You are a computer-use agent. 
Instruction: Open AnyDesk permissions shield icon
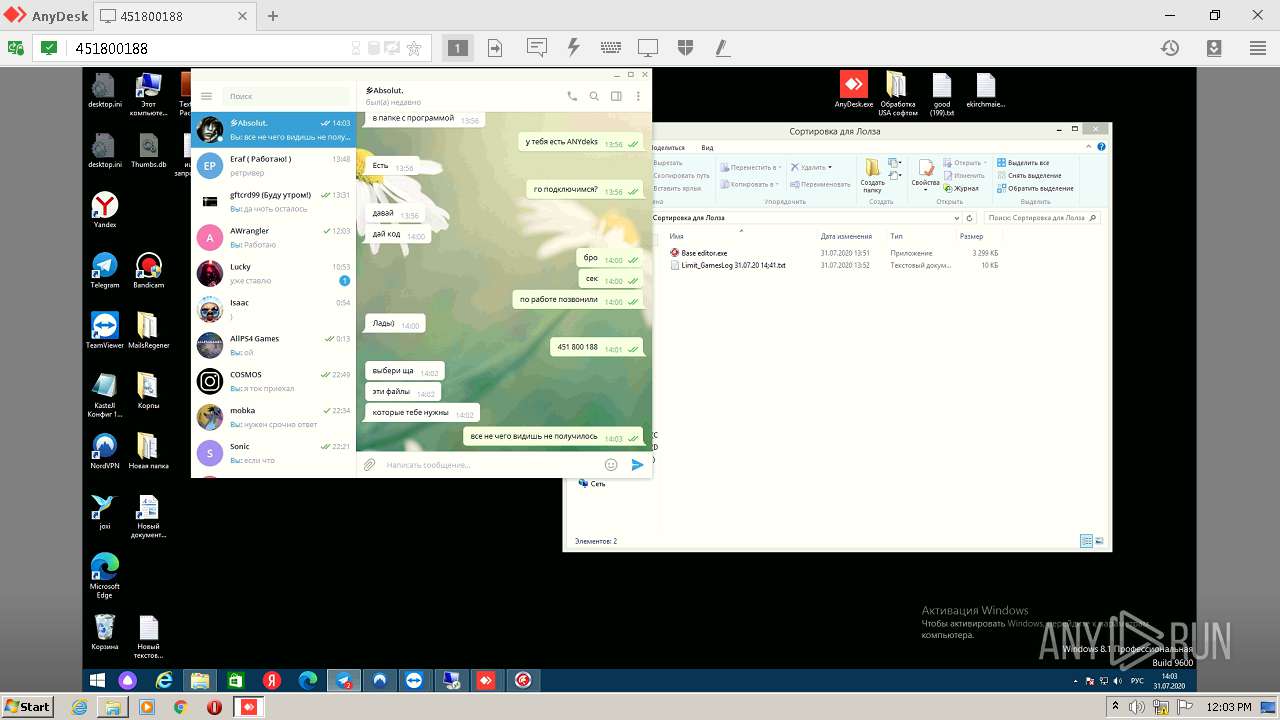tap(685, 48)
